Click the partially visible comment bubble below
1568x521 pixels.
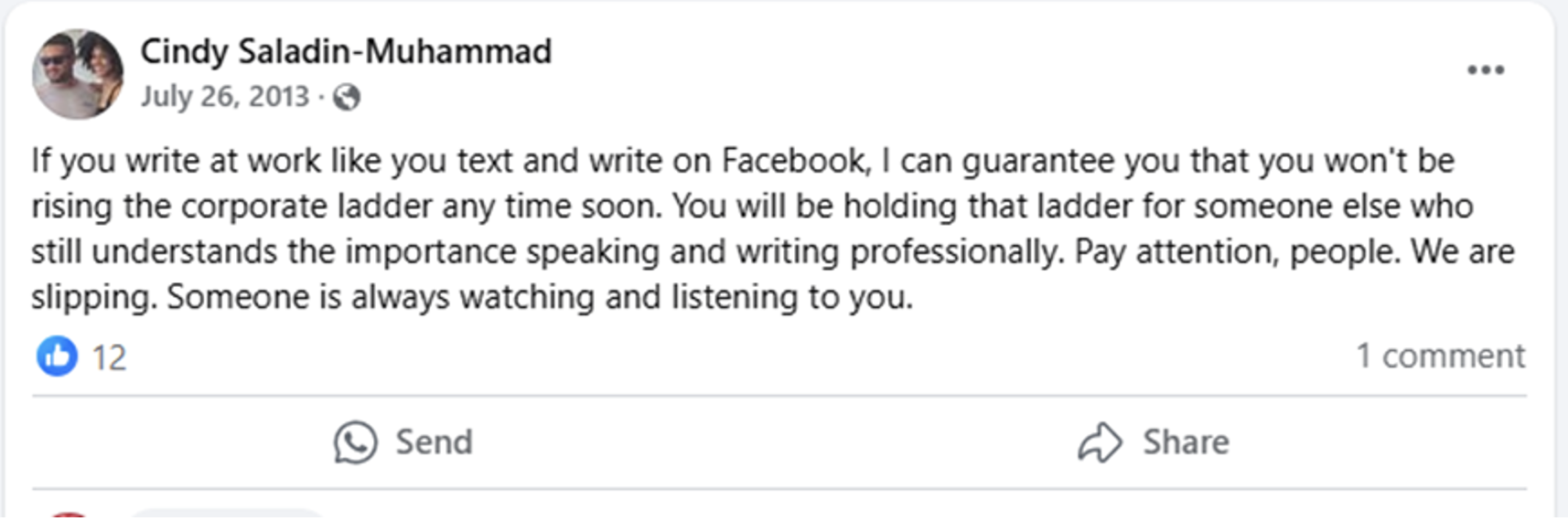tap(226, 516)
